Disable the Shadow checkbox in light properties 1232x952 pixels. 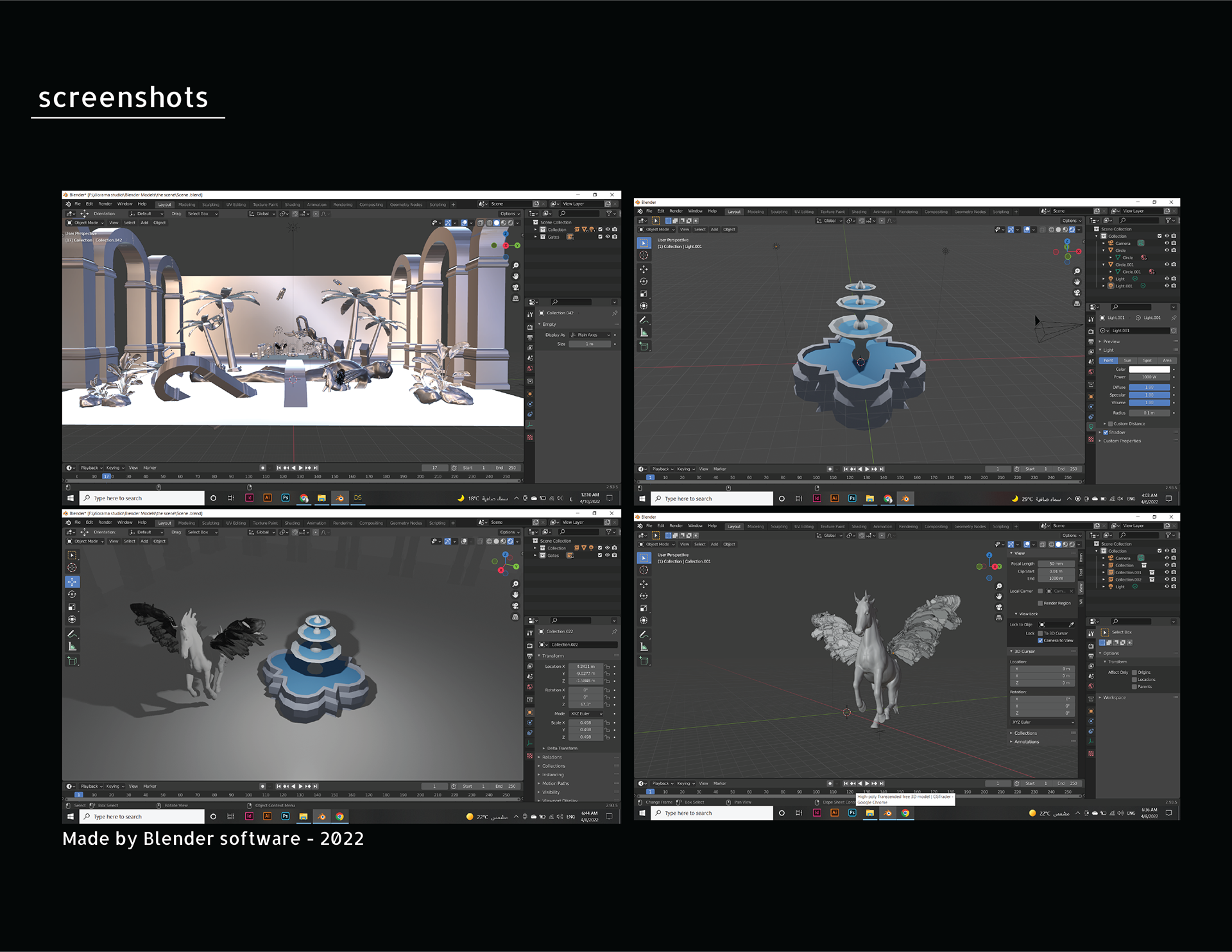click(1106, 432)
